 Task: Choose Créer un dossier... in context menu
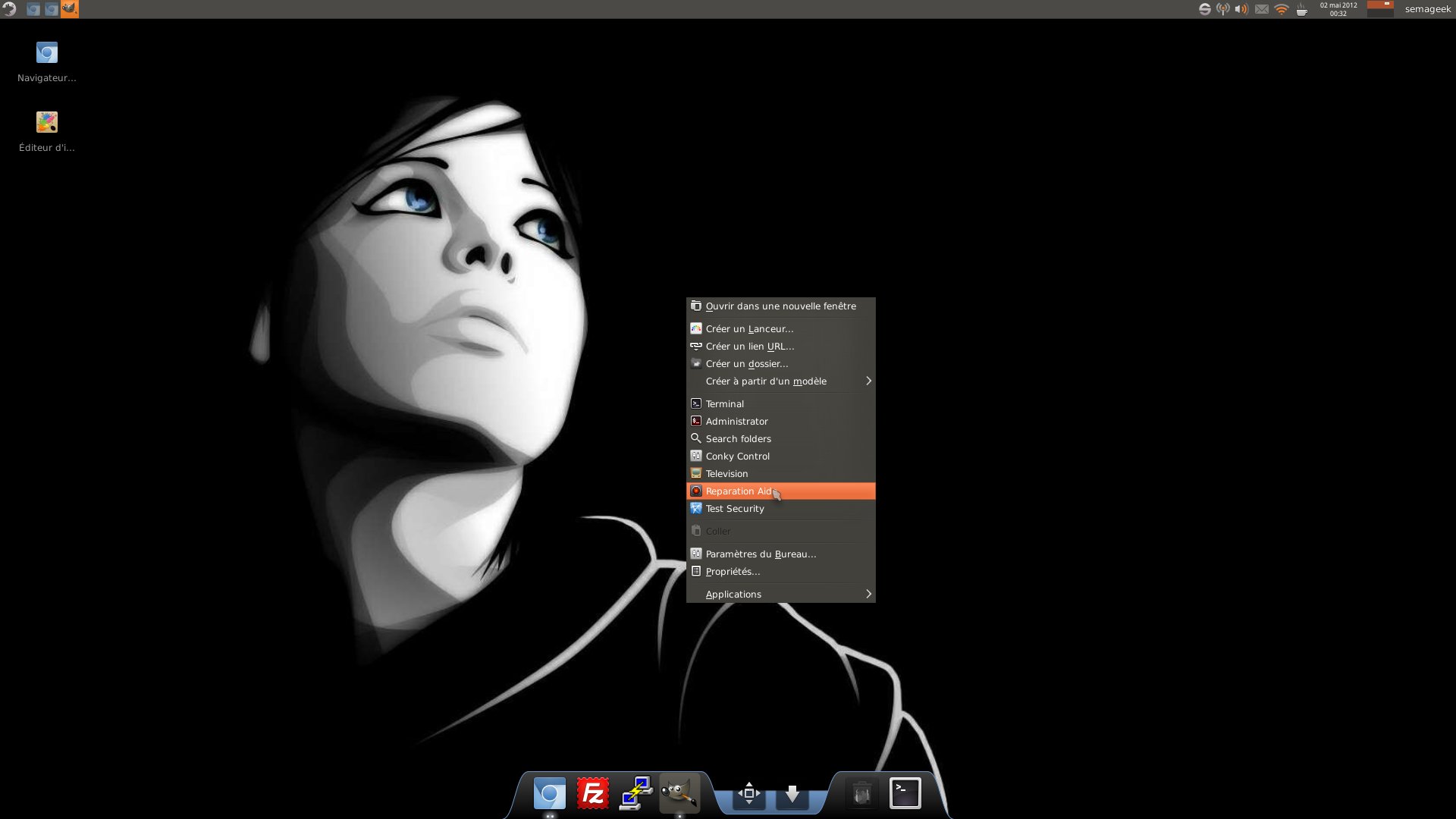pos(781,364)
